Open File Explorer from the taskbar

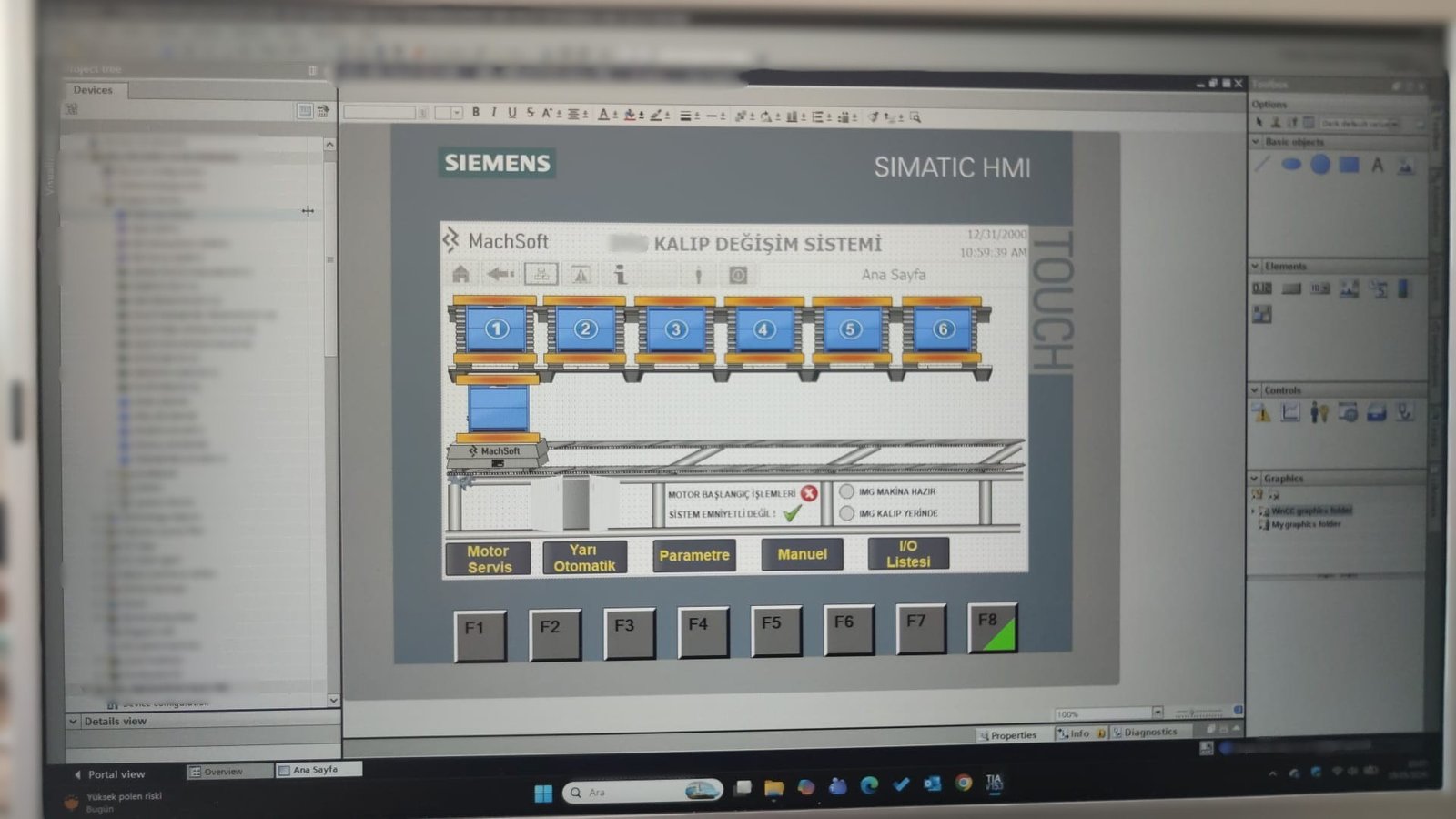774,788
